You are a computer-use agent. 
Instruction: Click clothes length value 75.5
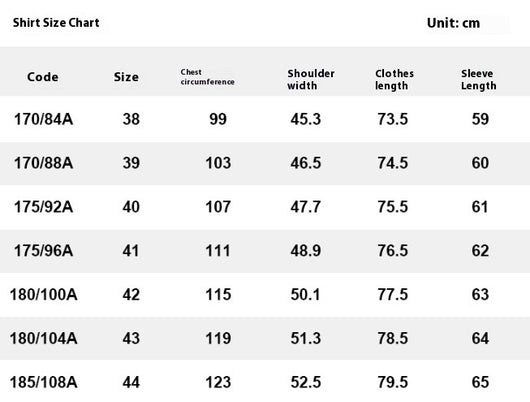pos(393,207)
